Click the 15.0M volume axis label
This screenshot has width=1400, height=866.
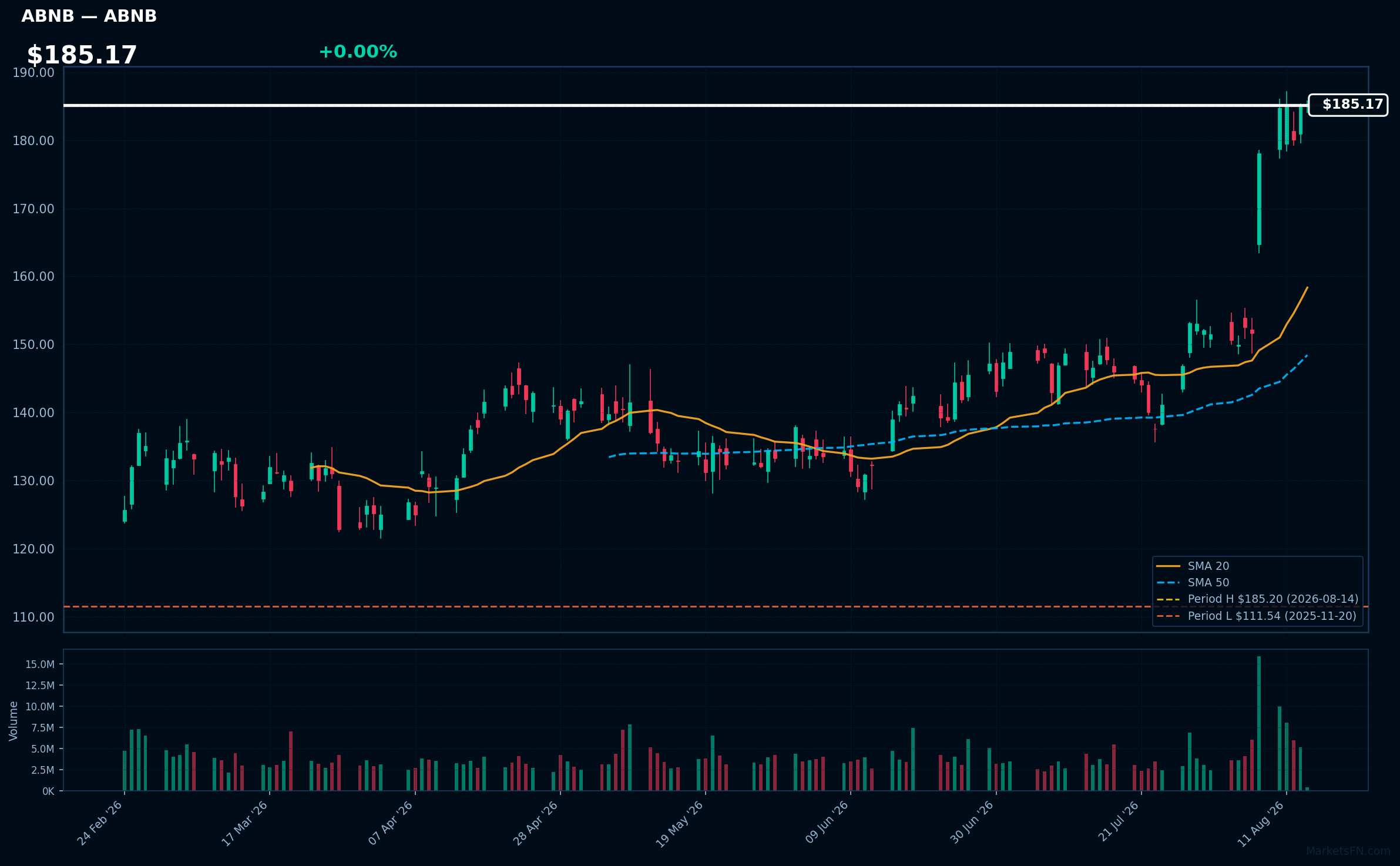click(40, 664)
